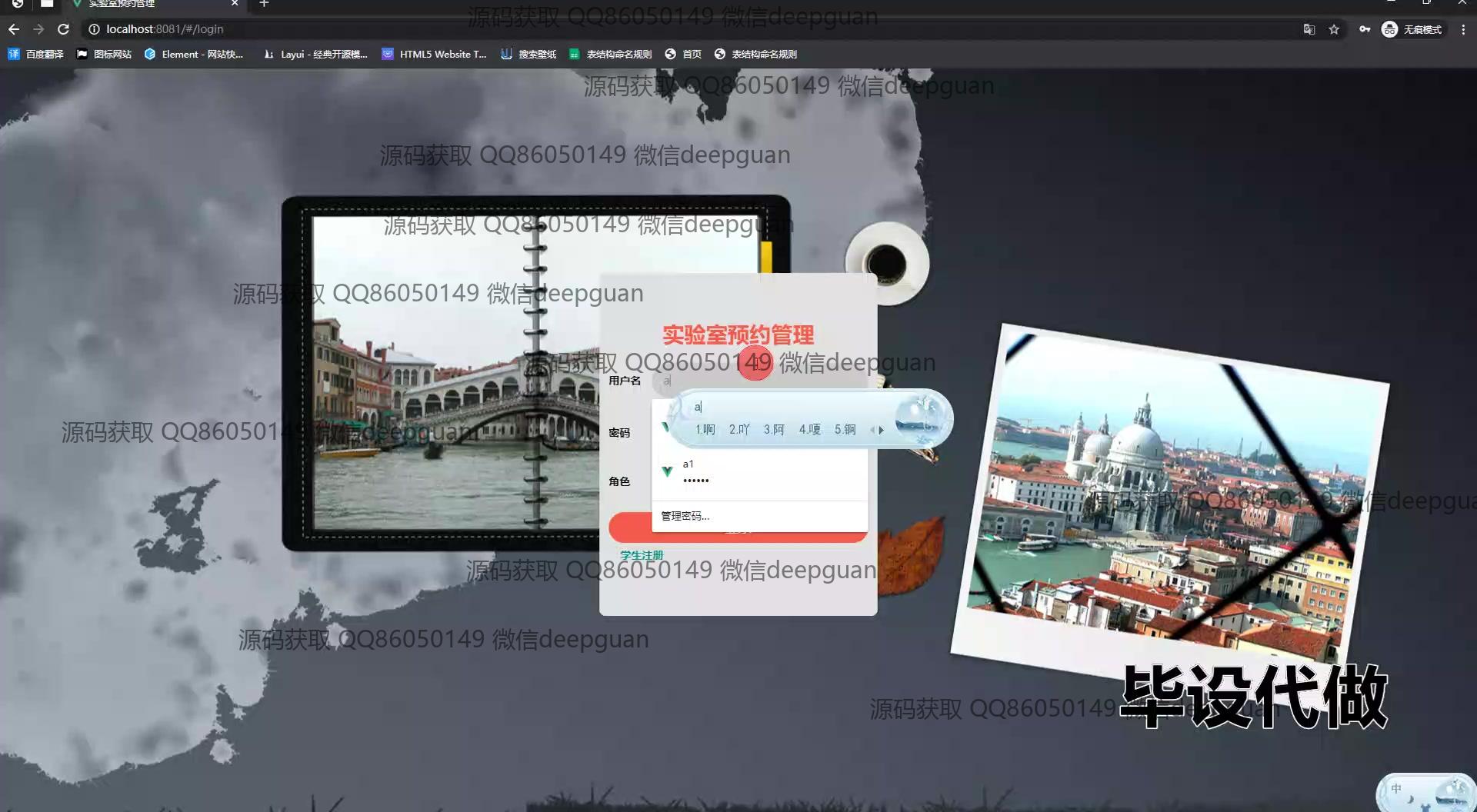Click the IME 中 language indicator
This screenshot has height=812, width=1477.
[1396, 789]
